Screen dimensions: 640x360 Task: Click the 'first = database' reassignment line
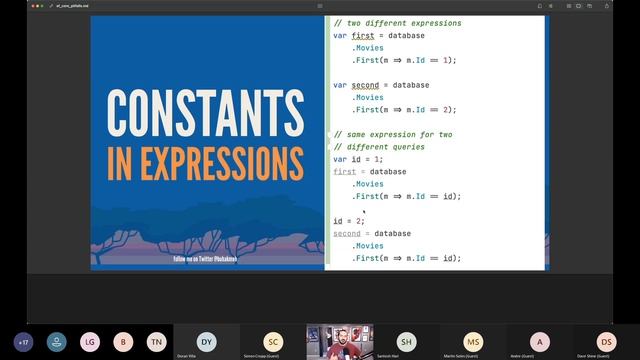[370, 172]
